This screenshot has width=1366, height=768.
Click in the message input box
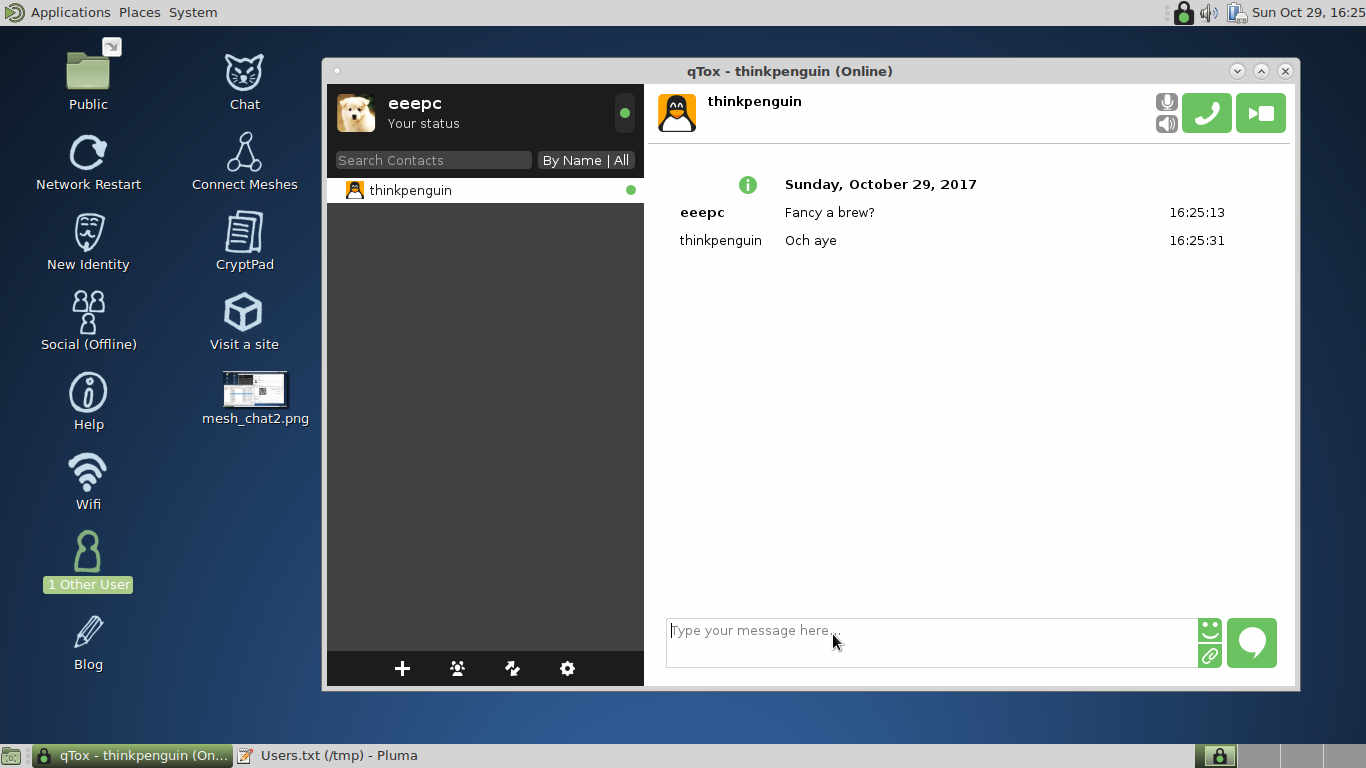click(931, 643)
